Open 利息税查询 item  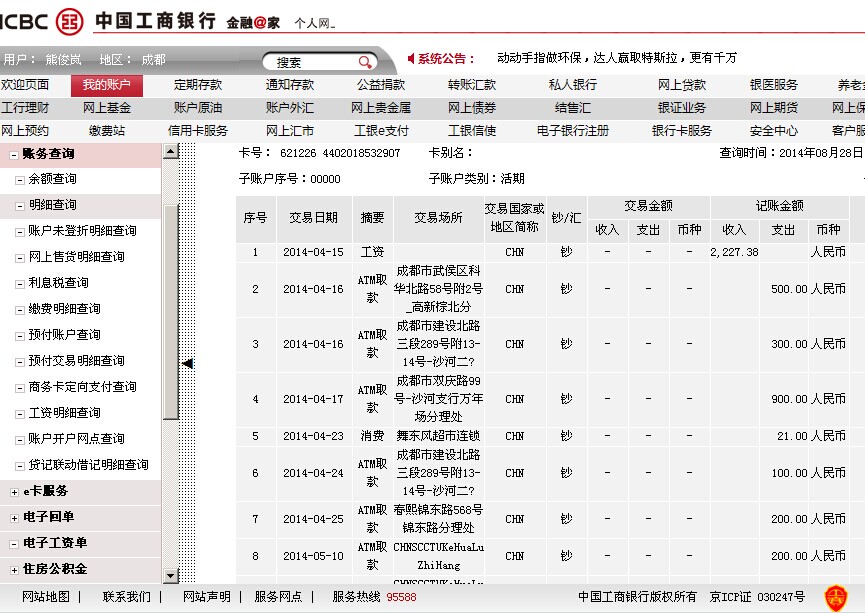[x=58, y=282]
